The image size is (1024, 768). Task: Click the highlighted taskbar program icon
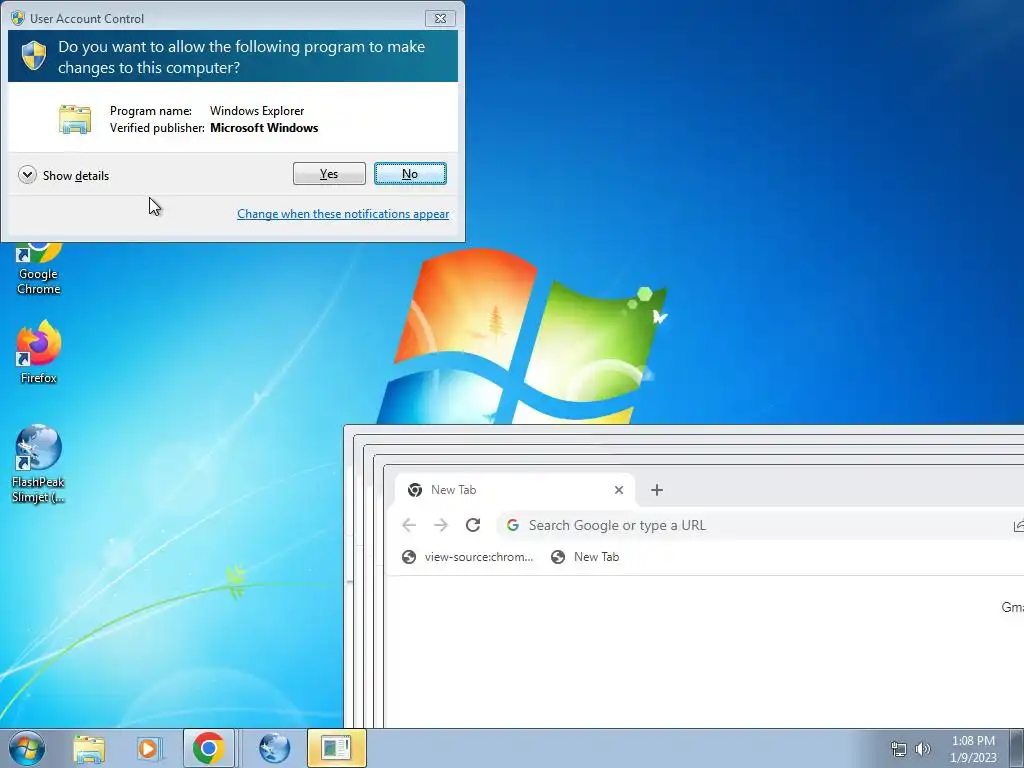click(336, 748)
